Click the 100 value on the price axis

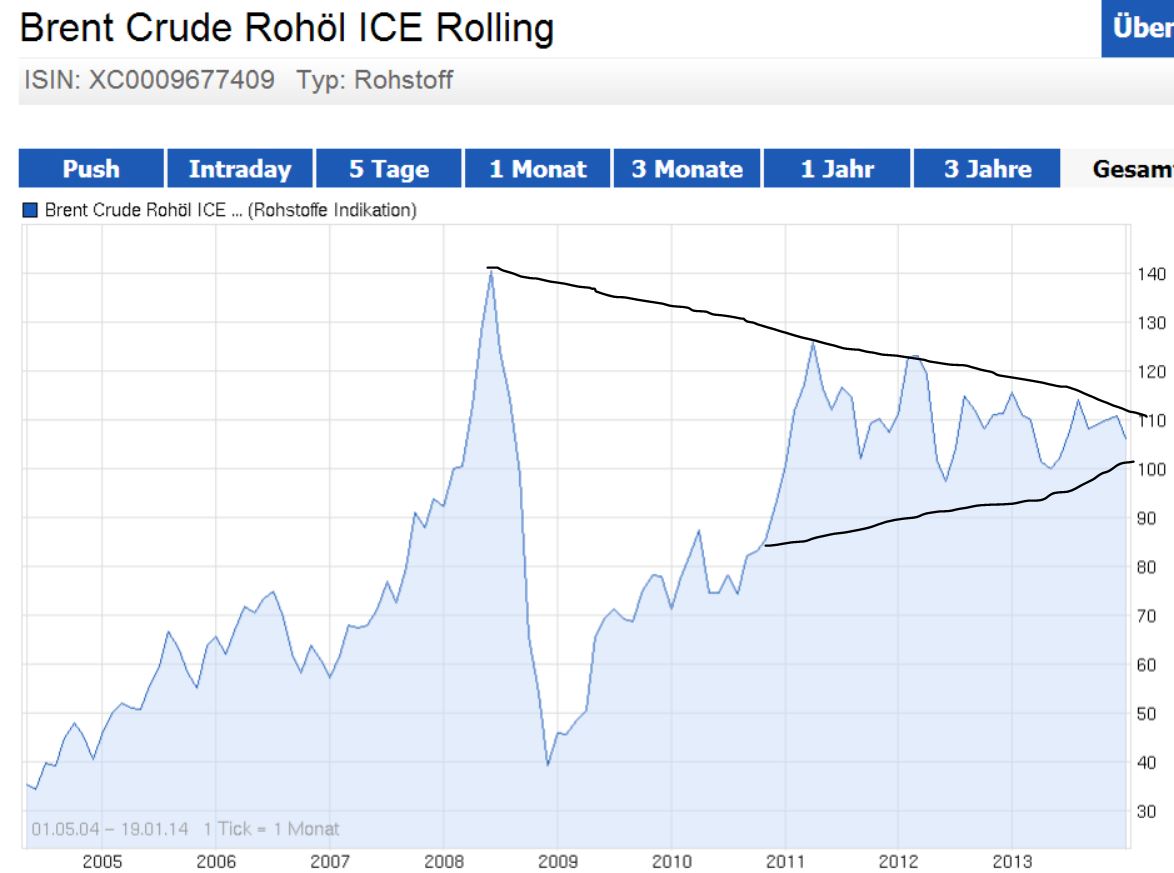(1150, 469)
